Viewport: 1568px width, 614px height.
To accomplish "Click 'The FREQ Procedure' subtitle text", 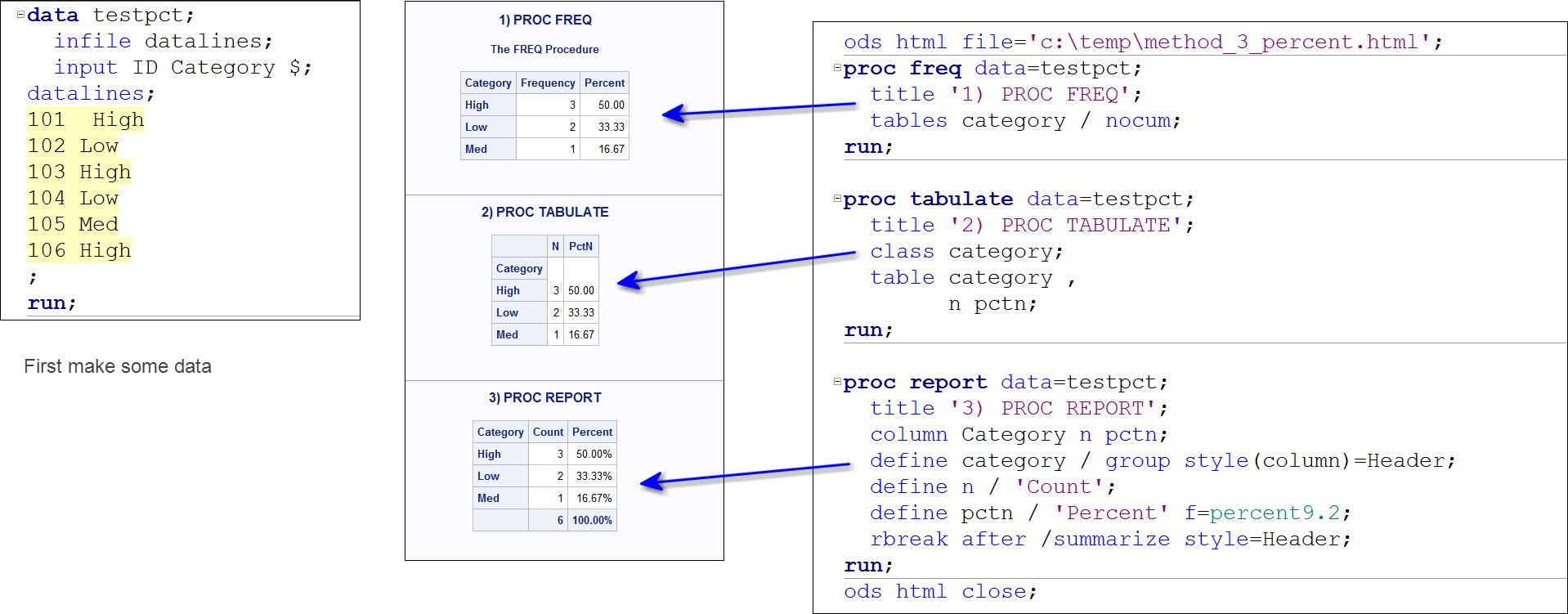I will 544,49.
